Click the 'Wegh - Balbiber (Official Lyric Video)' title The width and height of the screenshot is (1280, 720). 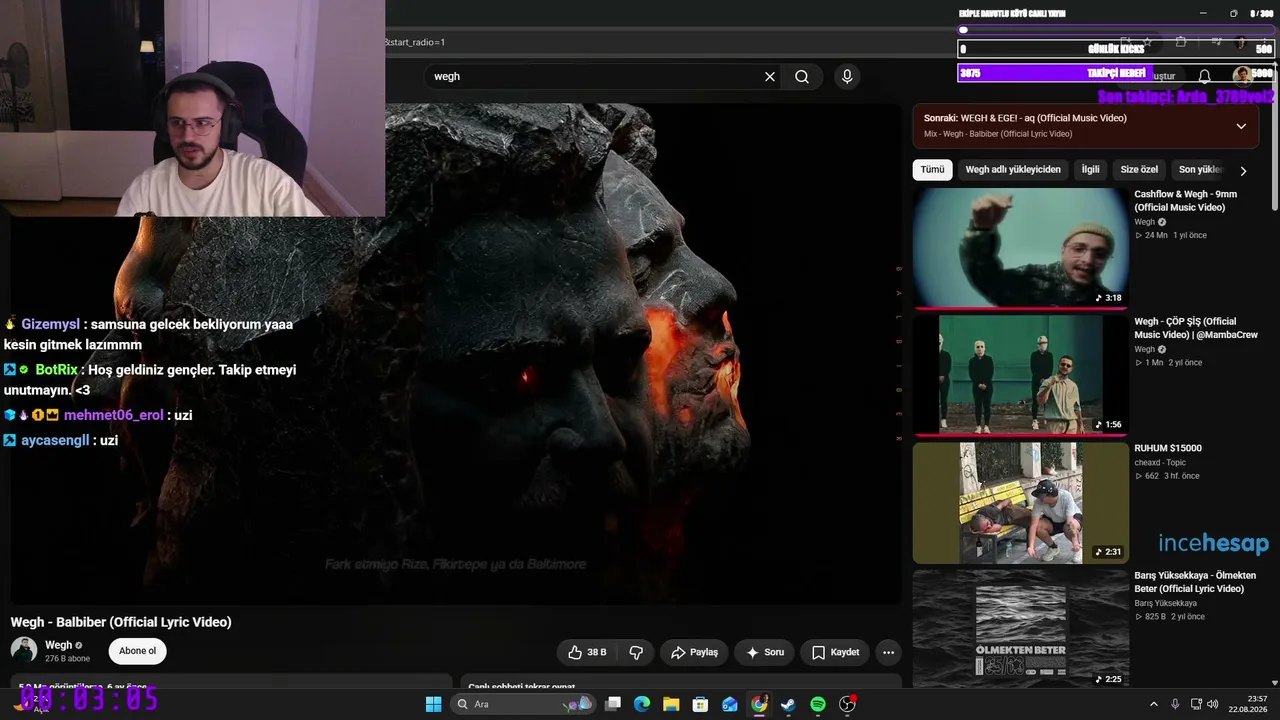click(x=121, y=622)
